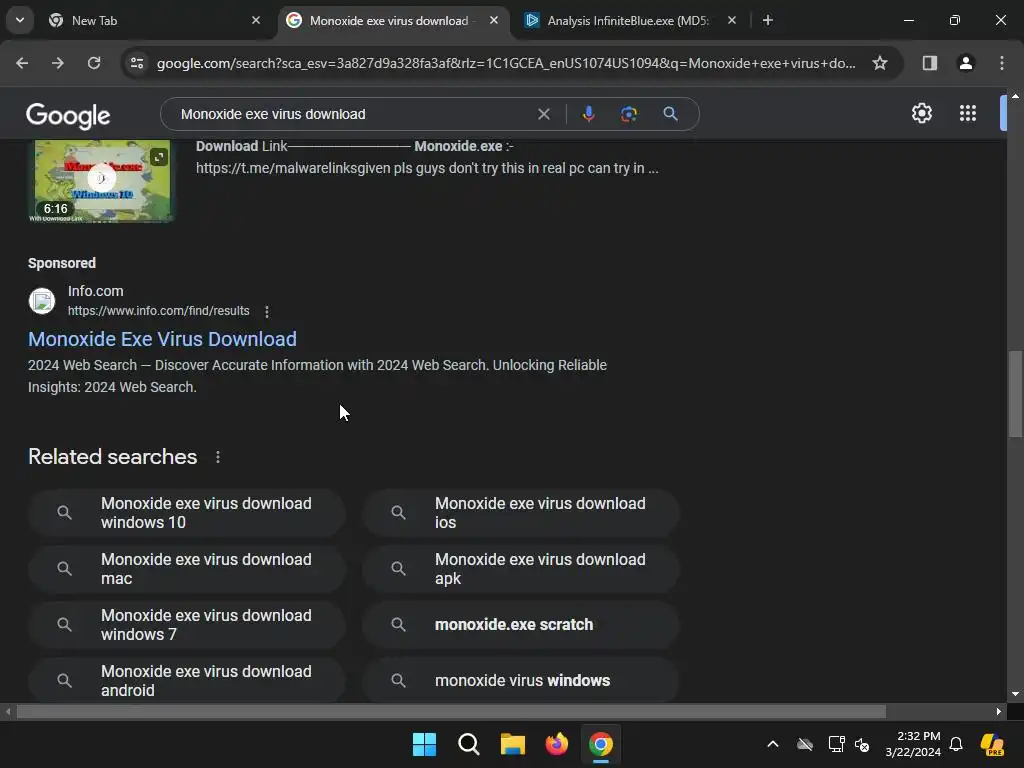Go forward to the next page
Screen dimensions: 1024x768
pos(58,63)
